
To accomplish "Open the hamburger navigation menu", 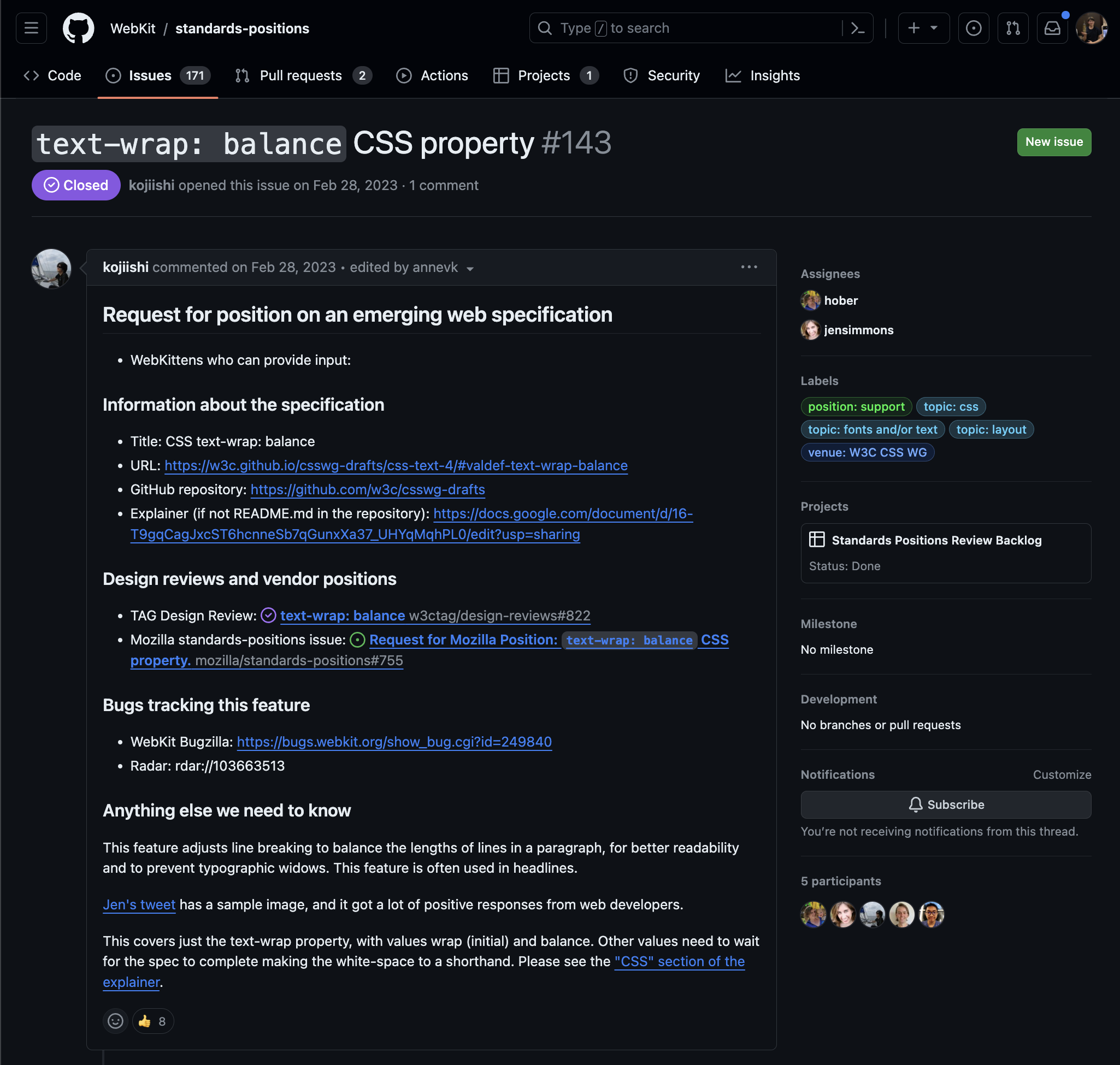I will [x=31, y=28].
